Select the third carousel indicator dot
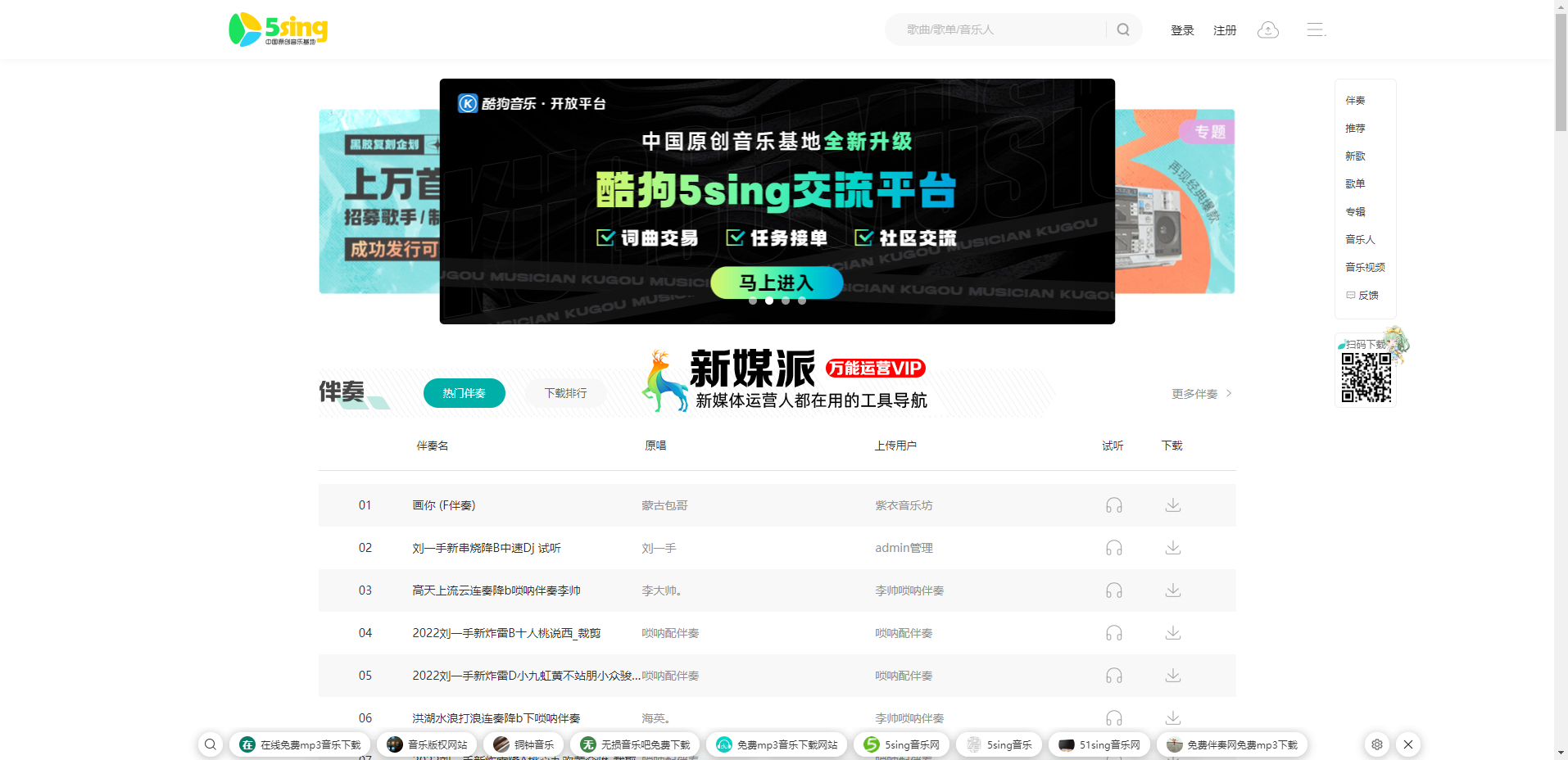1568x760 pixels. (786, 301)
